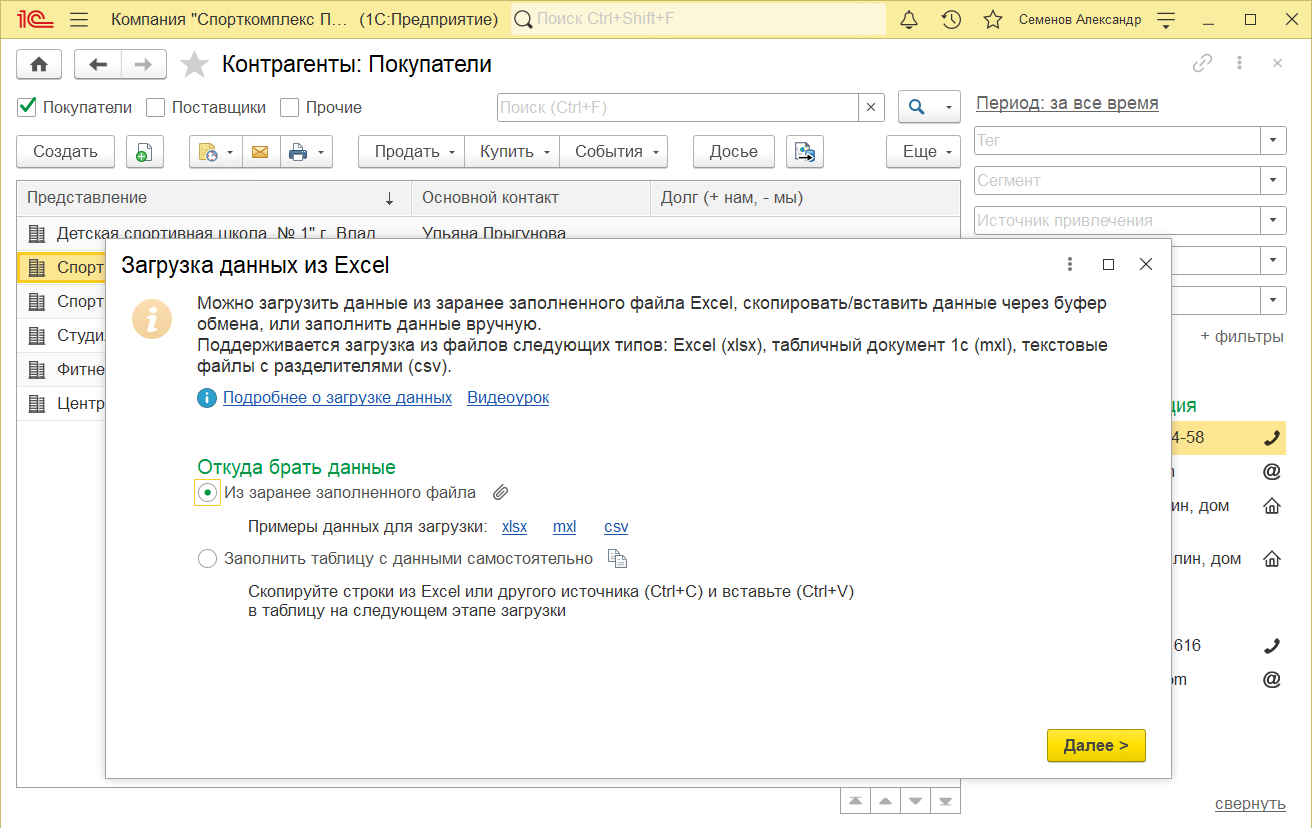Screen dimensions: 1312x828
Task: Create new item by copying icon
Action: [144, 152]
